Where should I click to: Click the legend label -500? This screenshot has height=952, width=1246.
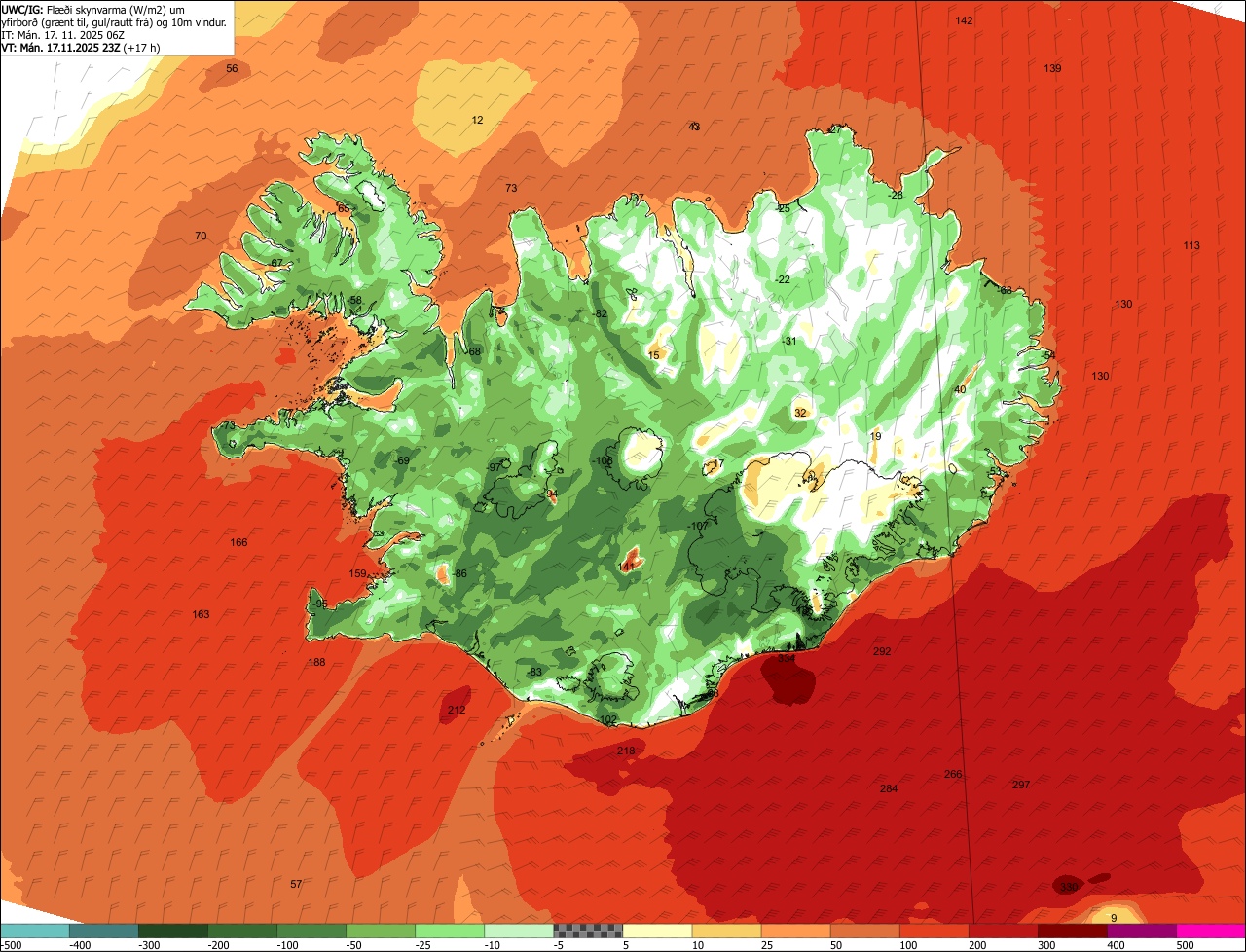(x=12, y=944)
